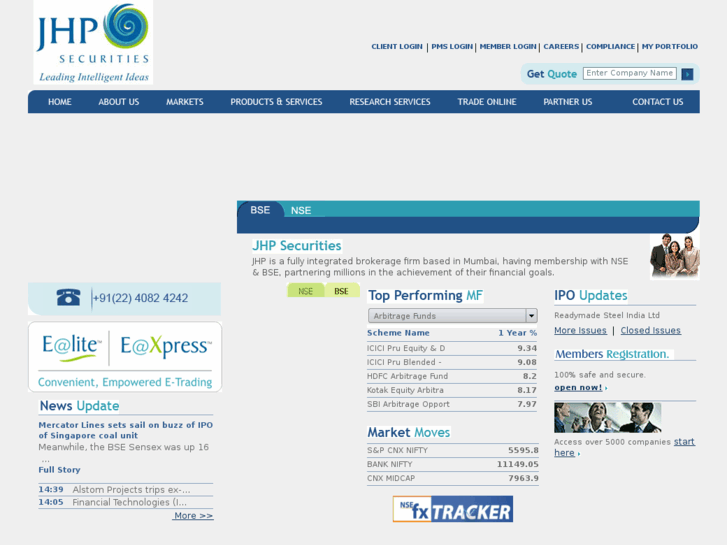Click ICICI Pru Equity & D scheme row
727x545 pixels.
tap(452, 348)
